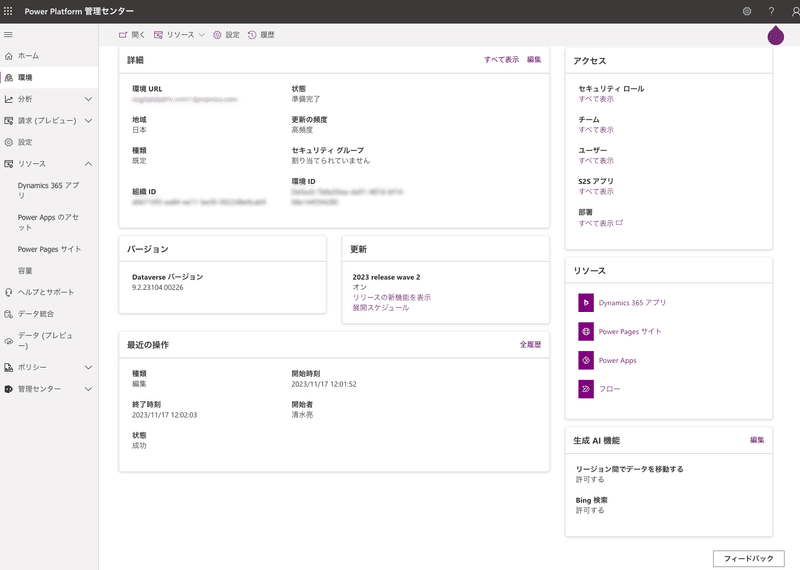This screenshot has height=570, width=800.
Task: Open Dynamics 365 アプリ resource link
Action: 633,303
